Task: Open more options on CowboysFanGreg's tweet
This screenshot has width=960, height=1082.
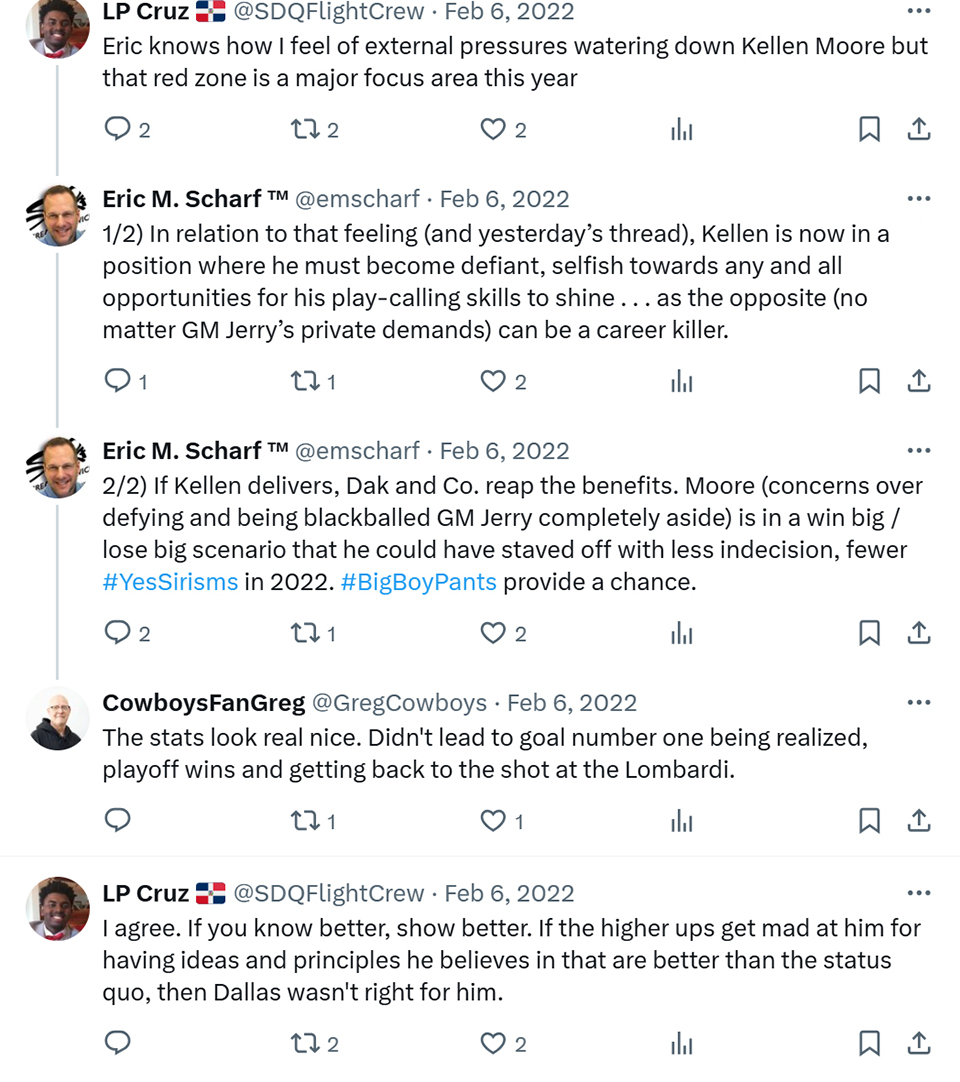Action: tap(919, 702)
